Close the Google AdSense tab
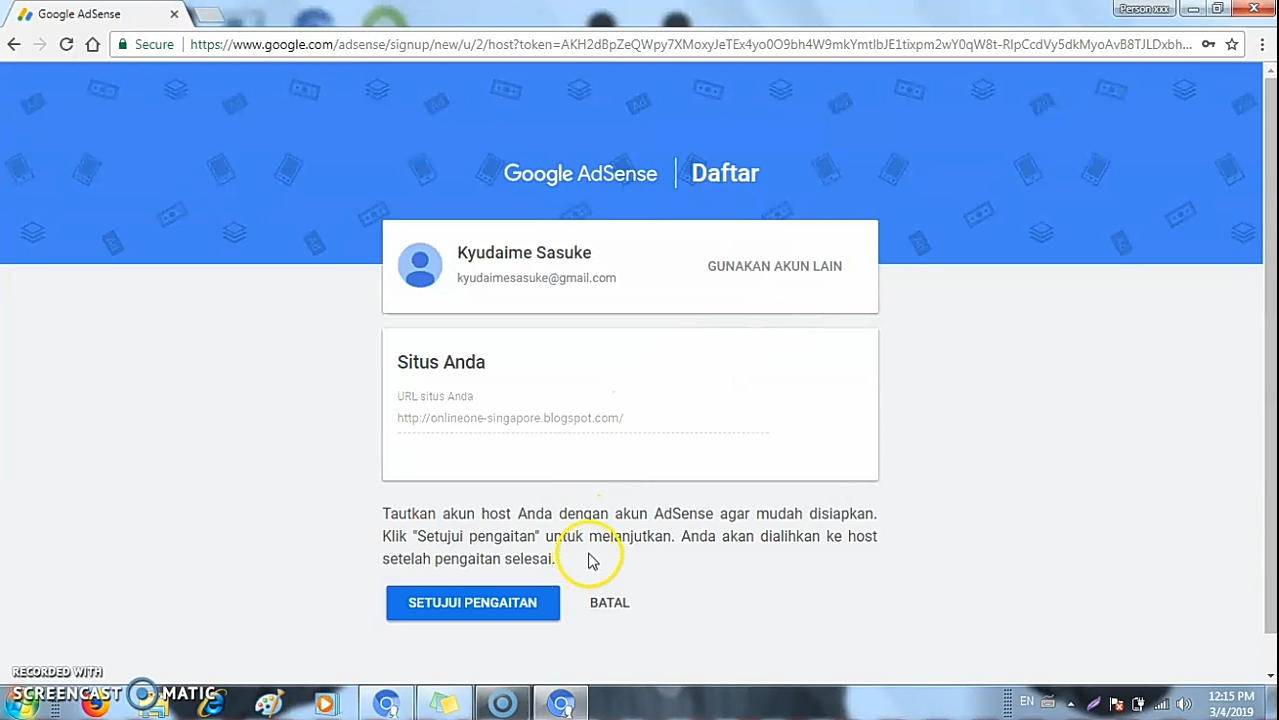Image resolution: width=1279 pixels, height=720 pixels. pyautogui.click(x=174, y=14)
